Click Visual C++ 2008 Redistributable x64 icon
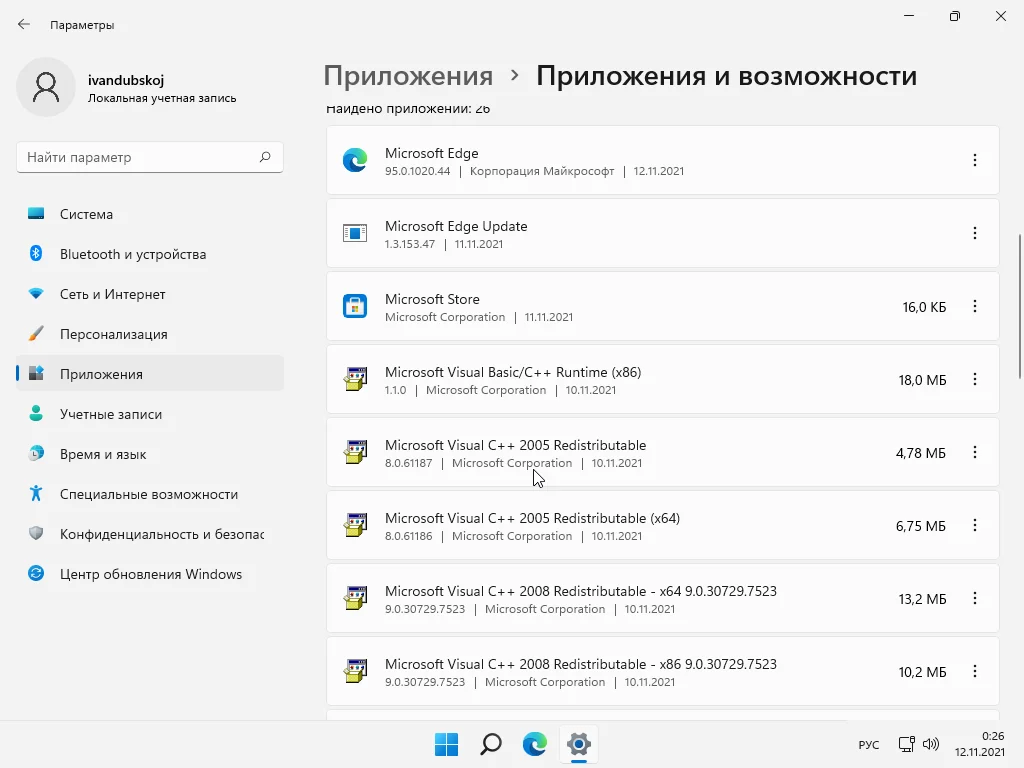 [355, 598]
